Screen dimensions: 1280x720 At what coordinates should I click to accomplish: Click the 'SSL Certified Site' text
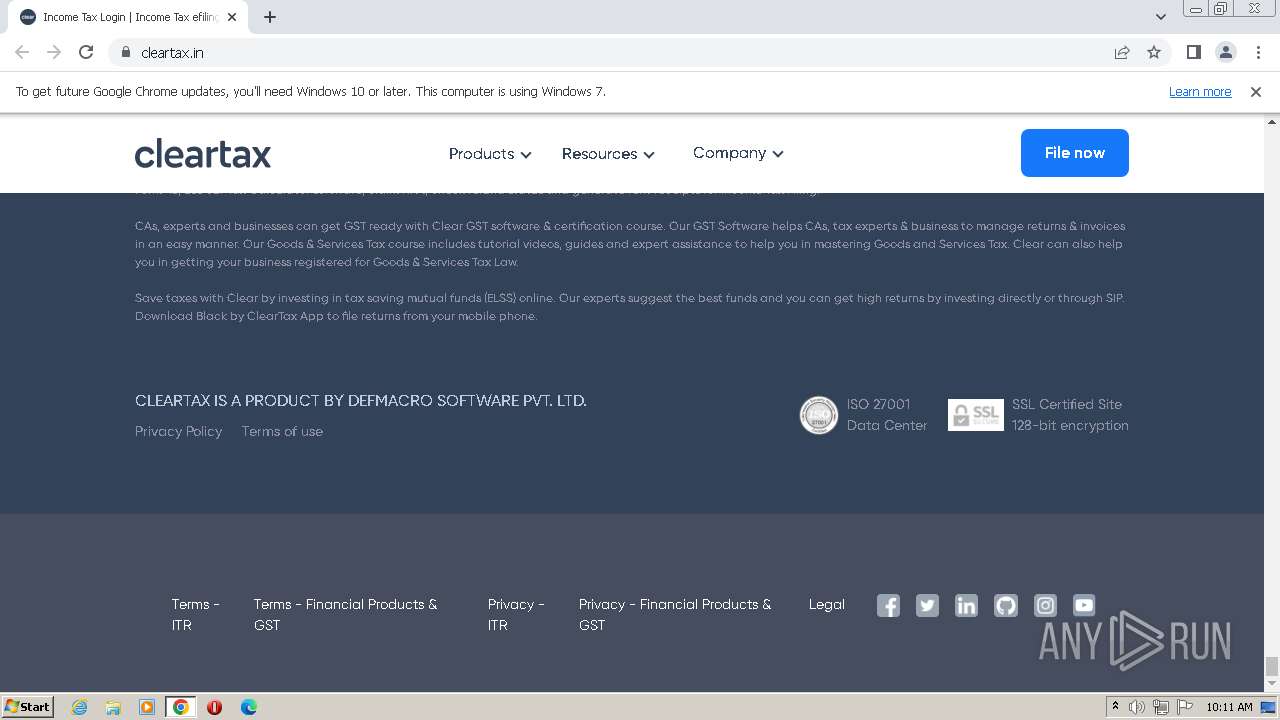coord(1067,405)
